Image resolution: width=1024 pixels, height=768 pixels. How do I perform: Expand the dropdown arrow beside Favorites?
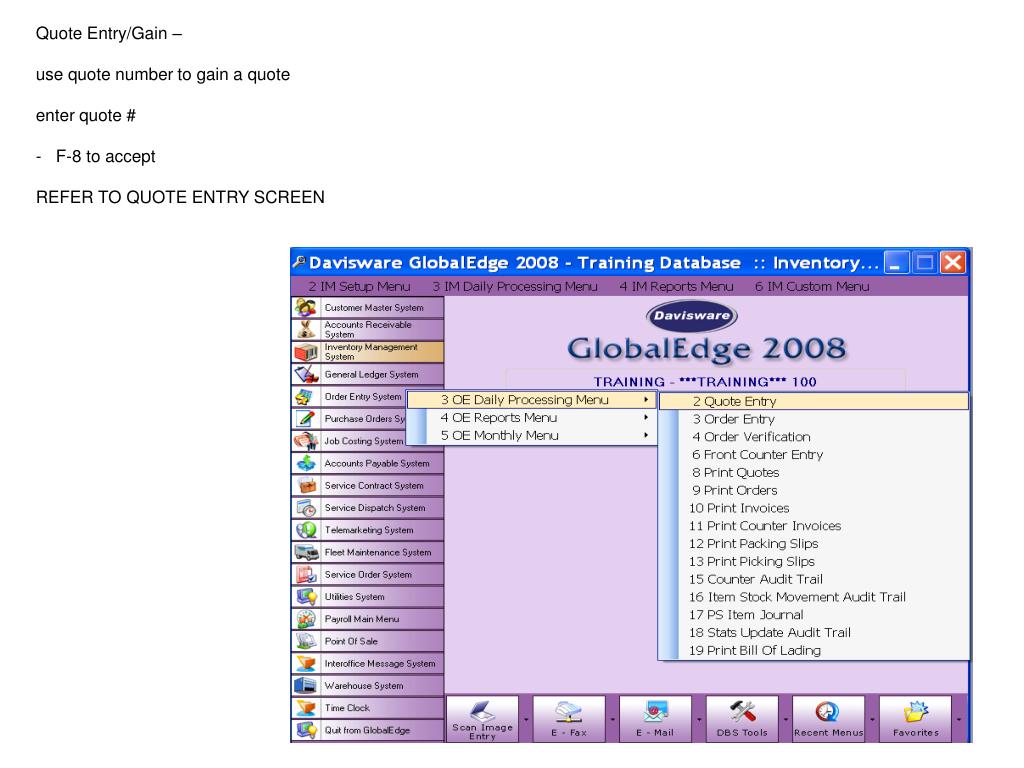pos(959,719)
